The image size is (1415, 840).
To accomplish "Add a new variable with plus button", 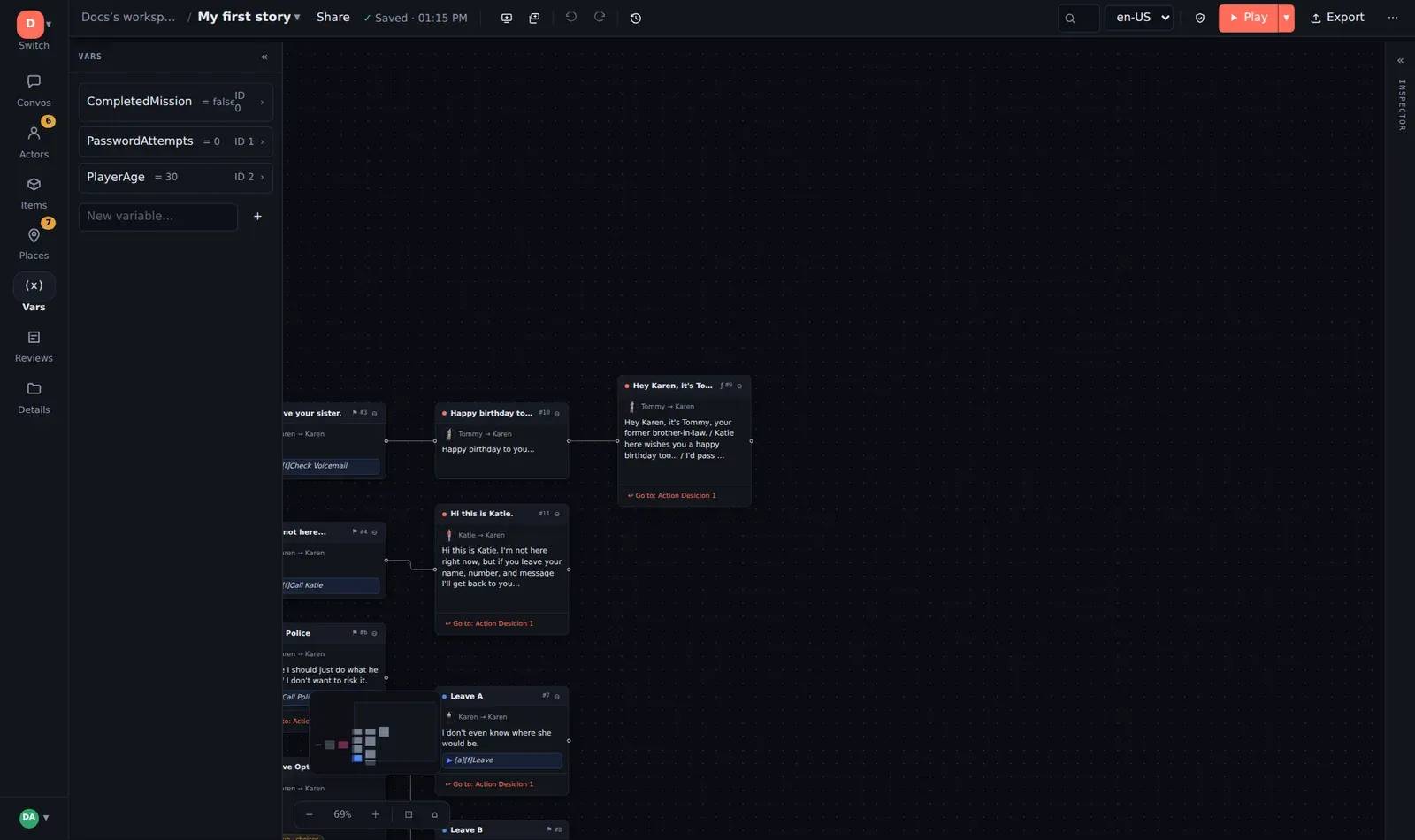I will pyautogui.click(x=257, y=217).
